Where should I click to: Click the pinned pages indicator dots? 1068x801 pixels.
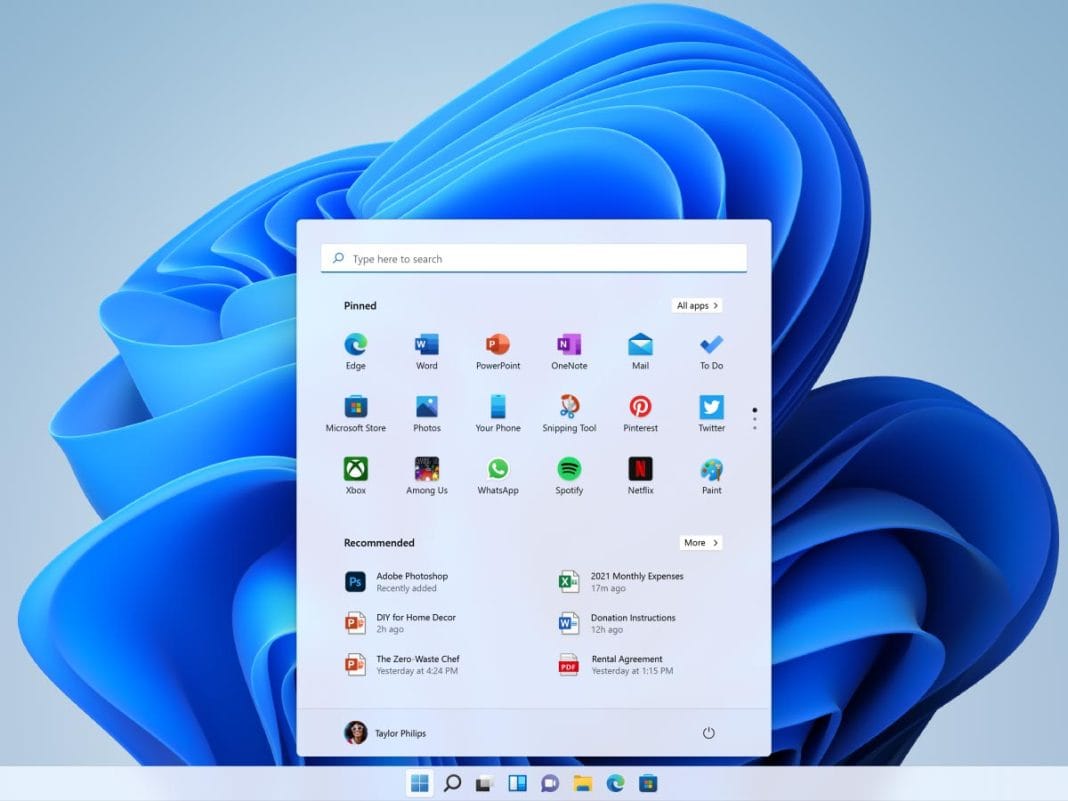click(755, 419)
